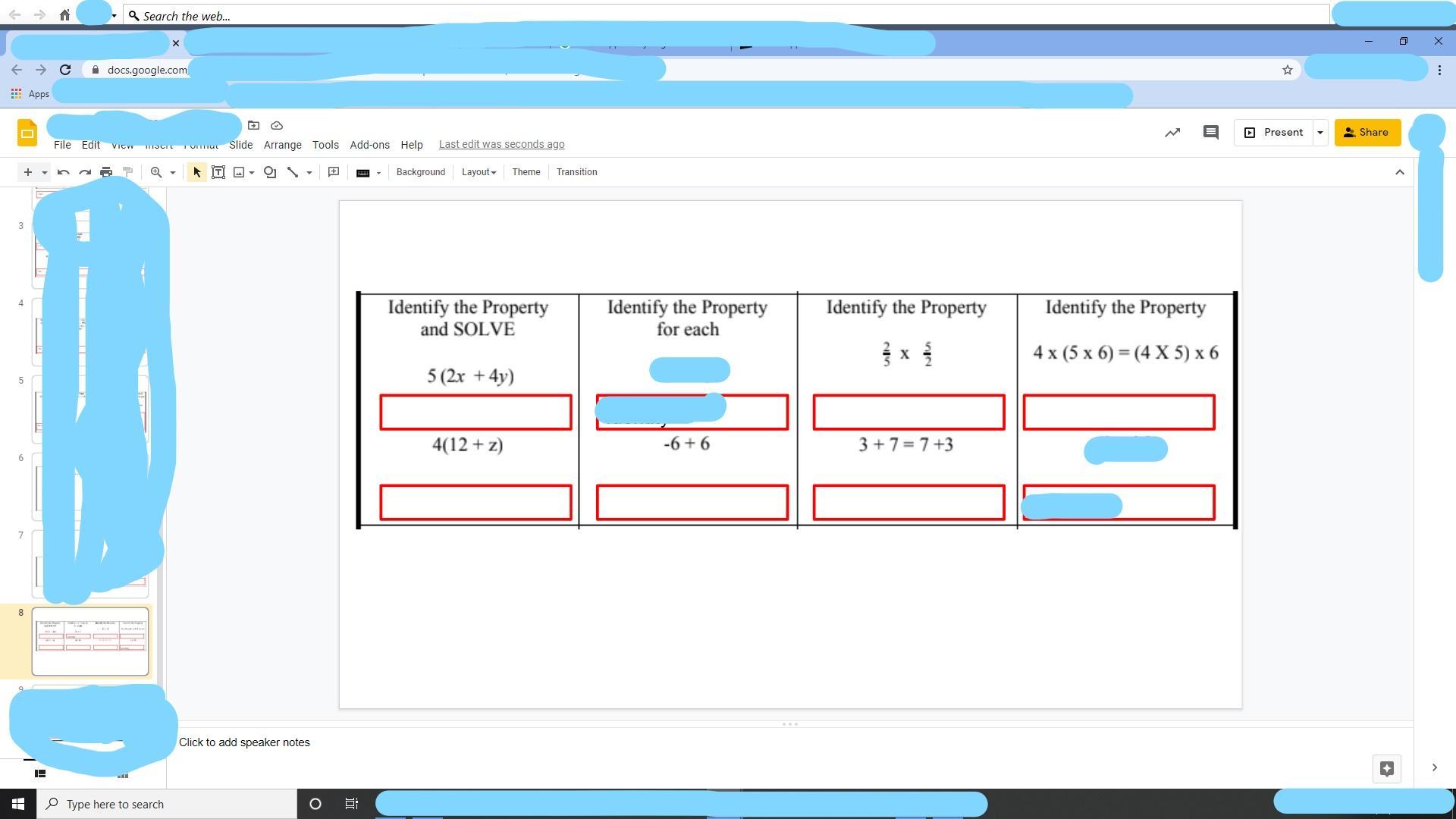1456x819 pixels.
Task: Click the add comment toolbar icon
Action: click(334, 172)
